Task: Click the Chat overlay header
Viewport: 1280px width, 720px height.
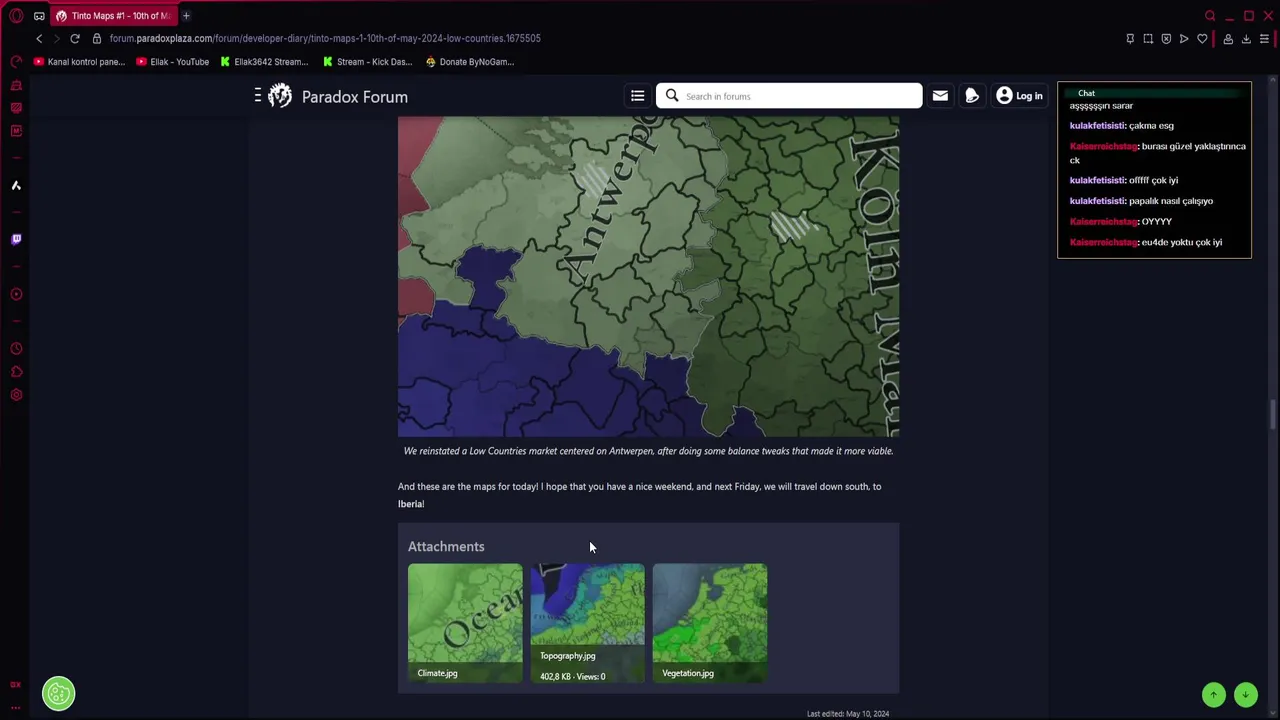Action: 1154,93
